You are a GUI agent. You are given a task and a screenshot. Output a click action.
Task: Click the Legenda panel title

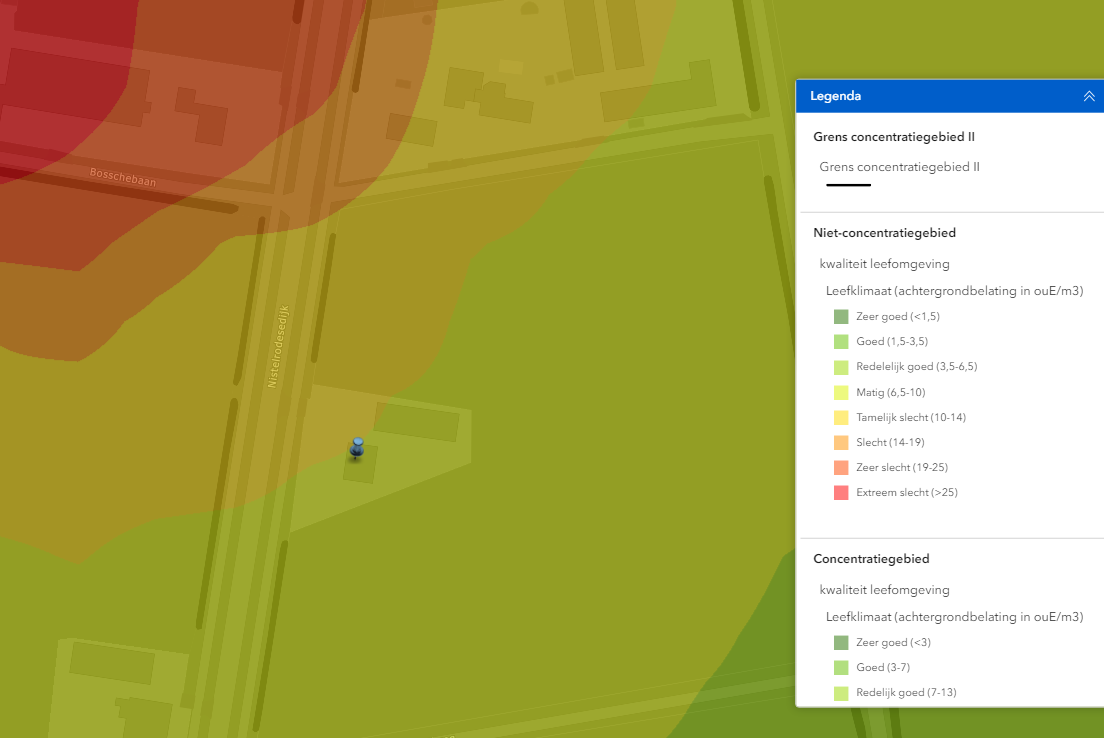click(835, 96)
